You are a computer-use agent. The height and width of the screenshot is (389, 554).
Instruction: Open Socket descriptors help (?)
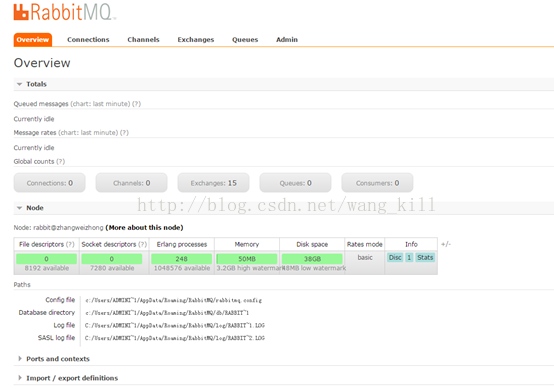[142, 244]
